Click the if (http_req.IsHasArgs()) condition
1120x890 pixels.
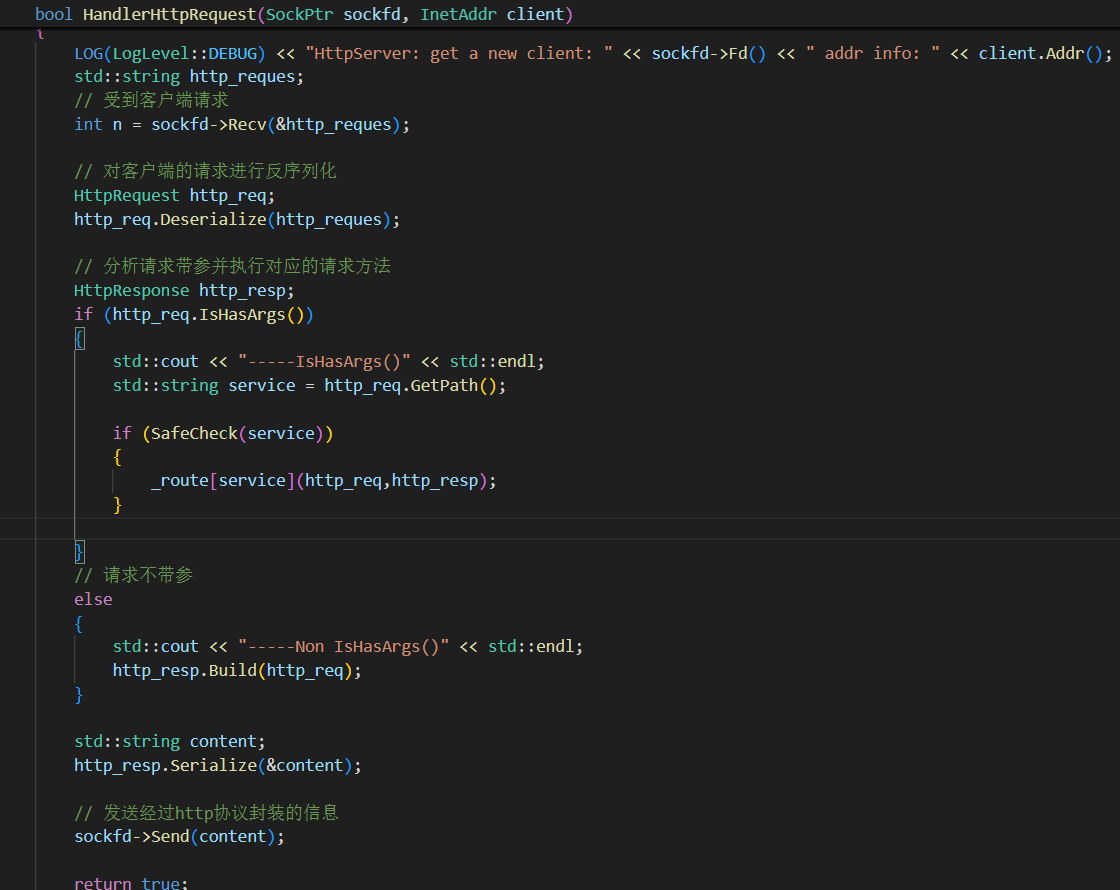[x=194, y=314]
